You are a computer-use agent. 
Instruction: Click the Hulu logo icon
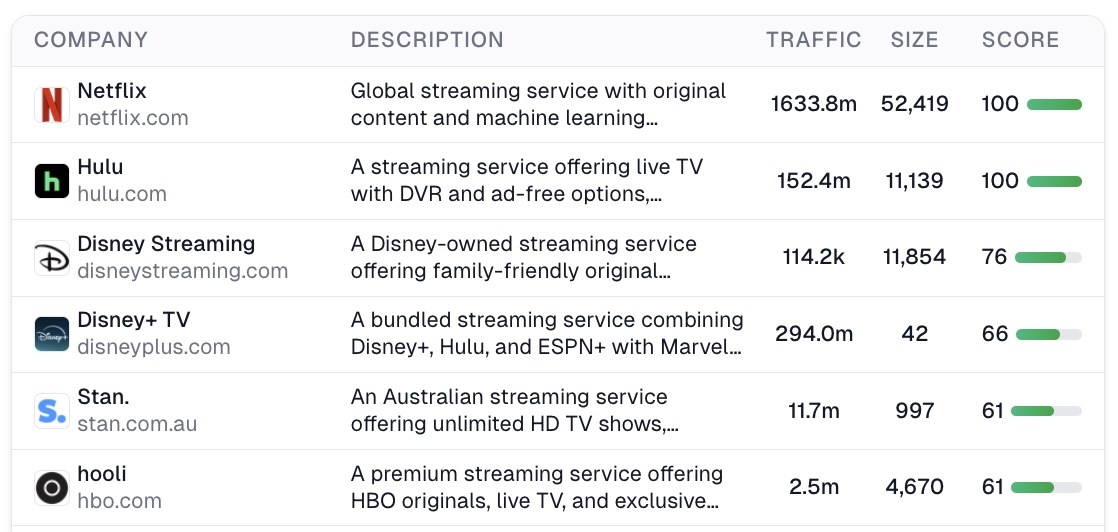(52, 181)
